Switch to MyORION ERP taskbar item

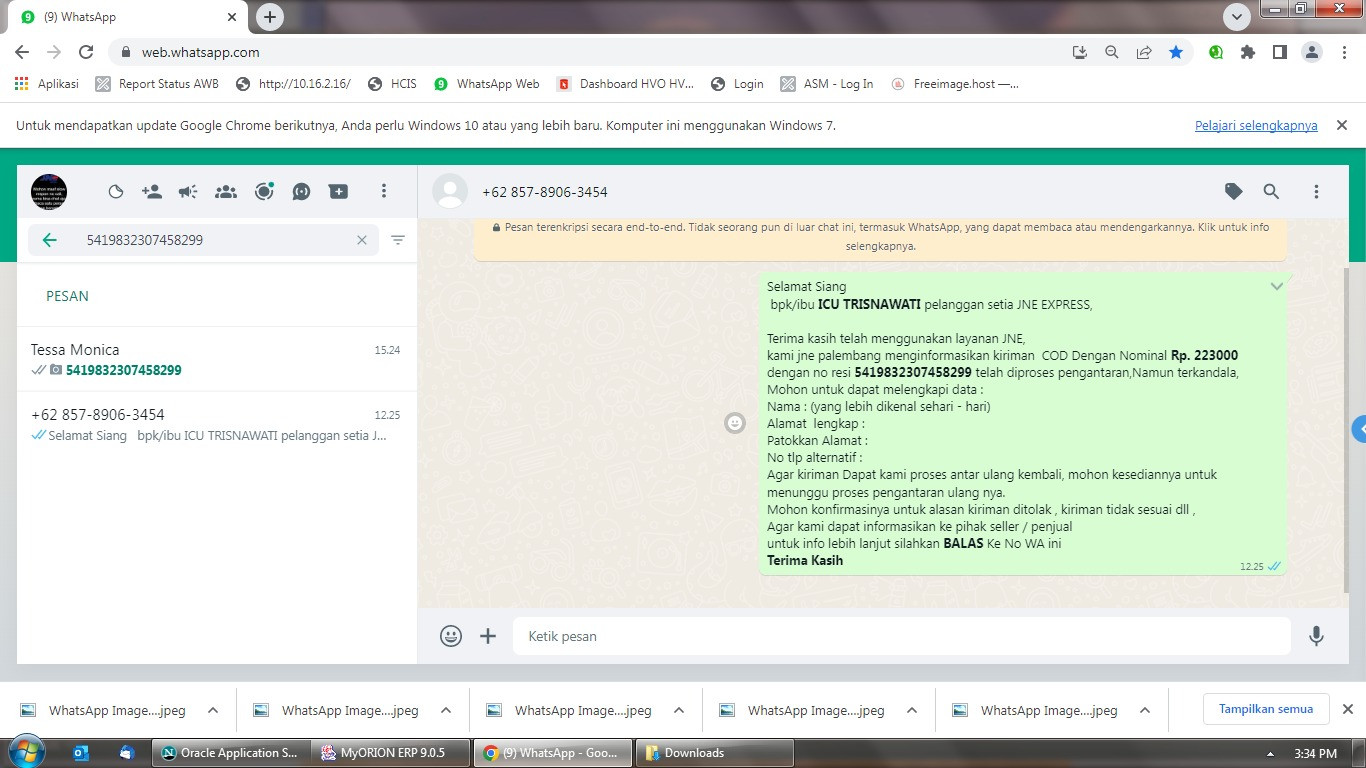[390, 753]
